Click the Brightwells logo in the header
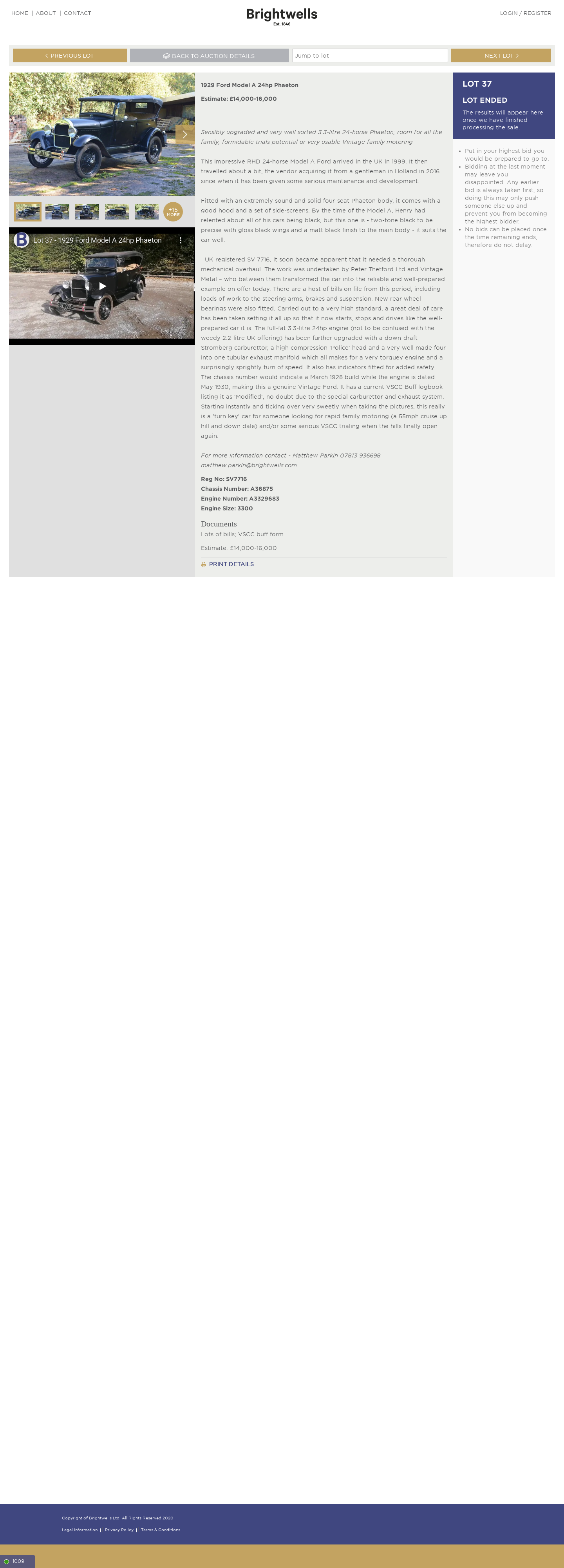Screen dimensions: 564x1568 282,16
